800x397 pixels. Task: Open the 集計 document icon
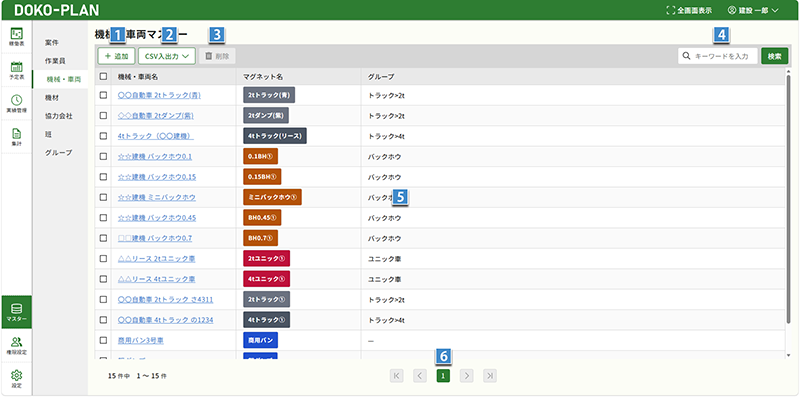point(16,134)
